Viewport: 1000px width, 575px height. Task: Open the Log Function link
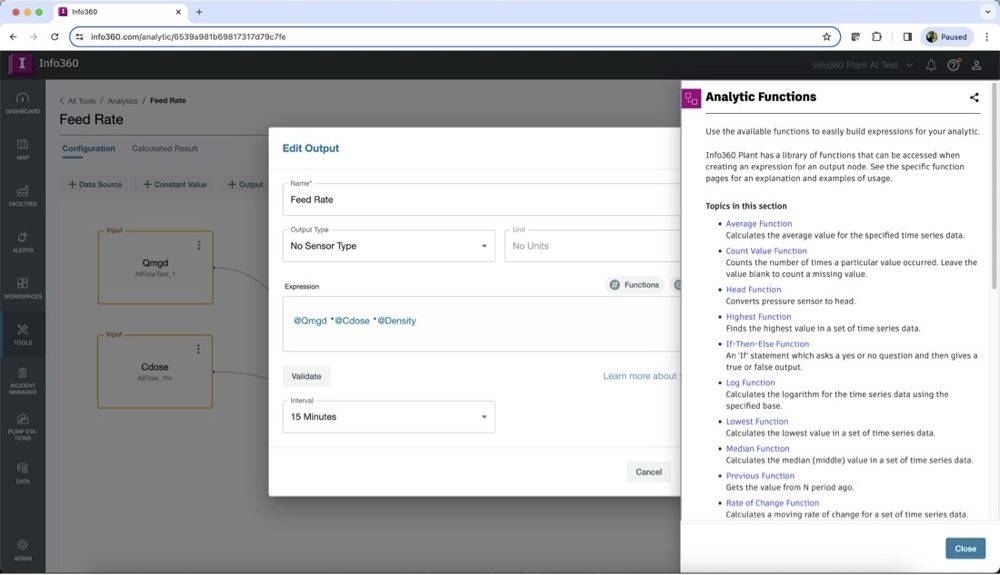[750, 382]
